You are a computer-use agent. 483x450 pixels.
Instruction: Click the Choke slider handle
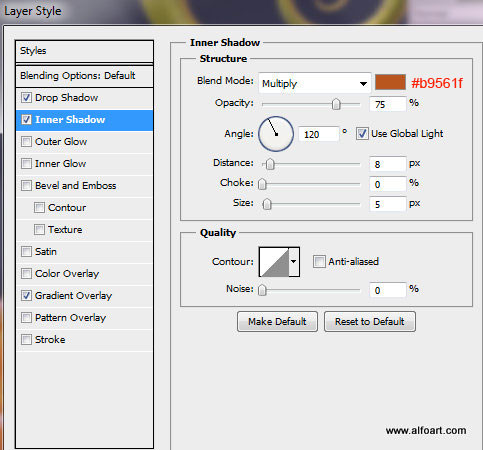click(x=263, y=184)
